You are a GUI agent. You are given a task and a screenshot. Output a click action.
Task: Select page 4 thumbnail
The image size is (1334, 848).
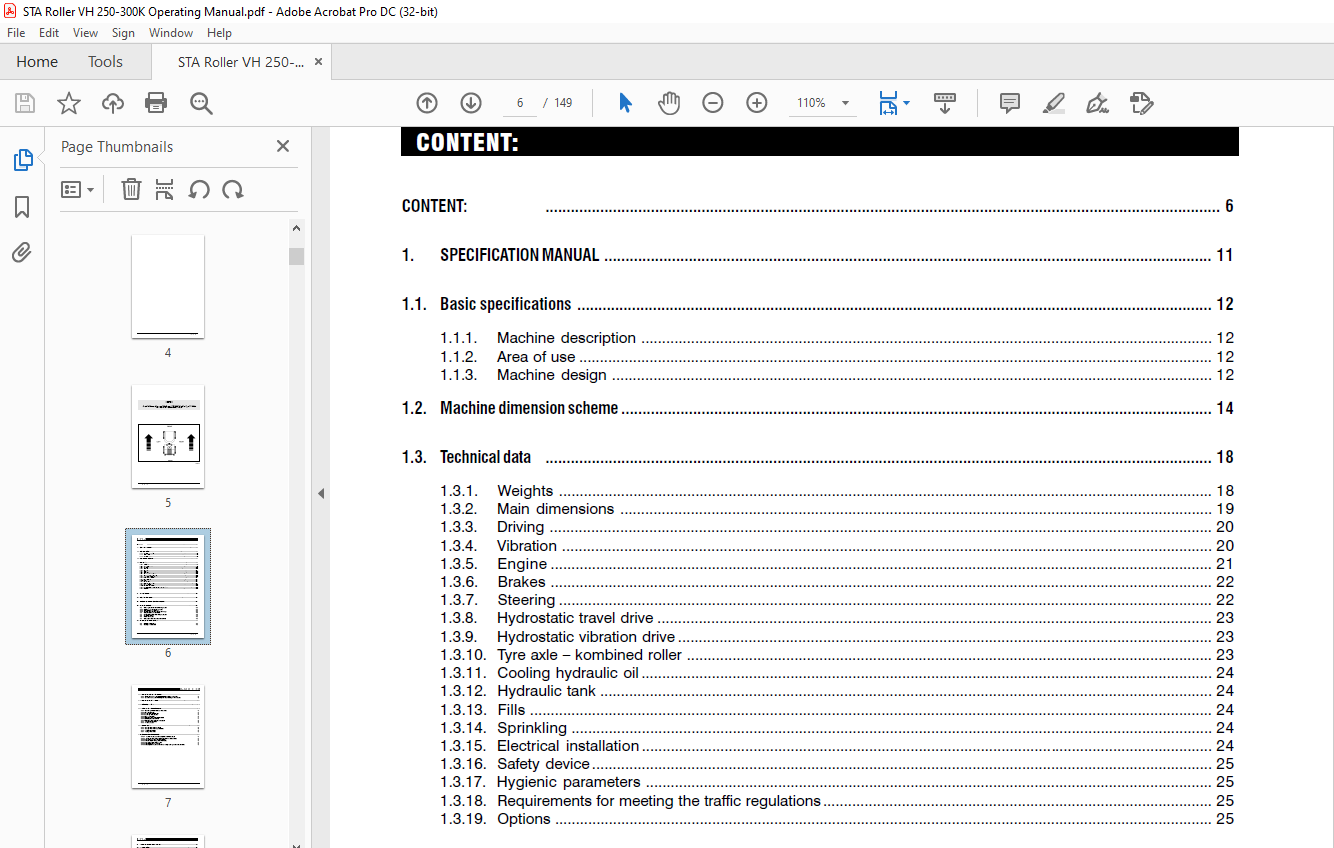click(168, 287)
